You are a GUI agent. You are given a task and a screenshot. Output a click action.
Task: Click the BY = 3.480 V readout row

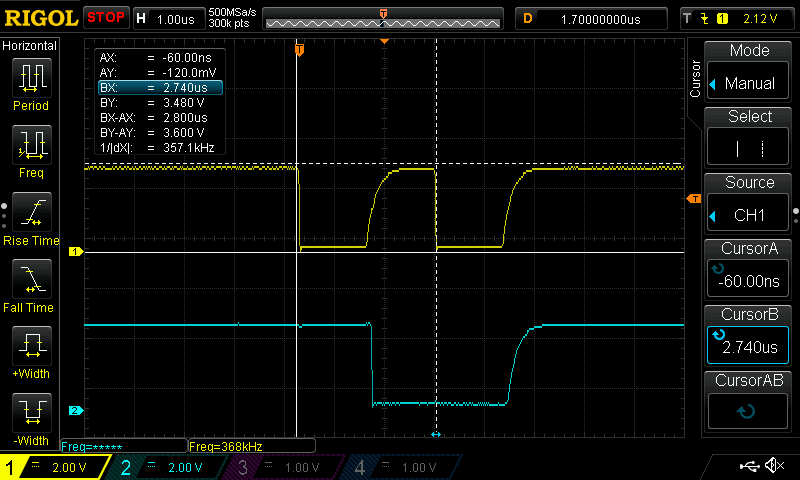tap(160, 103)
